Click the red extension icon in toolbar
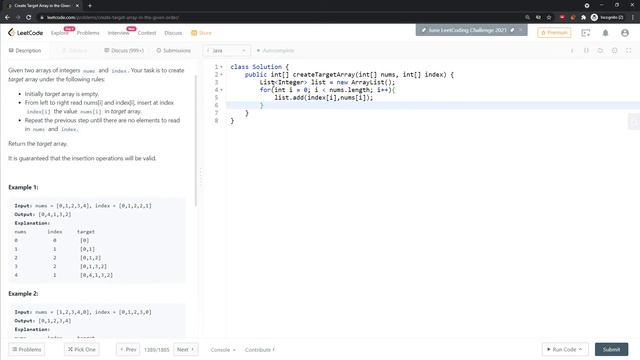The width and height of the screenshot is (640, 360). click(x=562, y=17)
